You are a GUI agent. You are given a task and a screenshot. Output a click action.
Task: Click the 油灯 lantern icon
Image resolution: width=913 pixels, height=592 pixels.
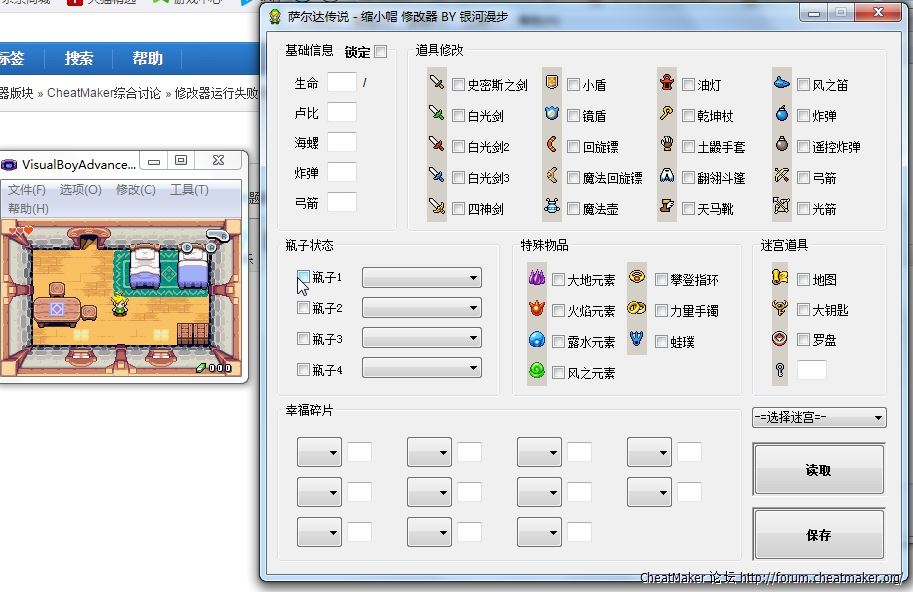(x=666, y=83)
